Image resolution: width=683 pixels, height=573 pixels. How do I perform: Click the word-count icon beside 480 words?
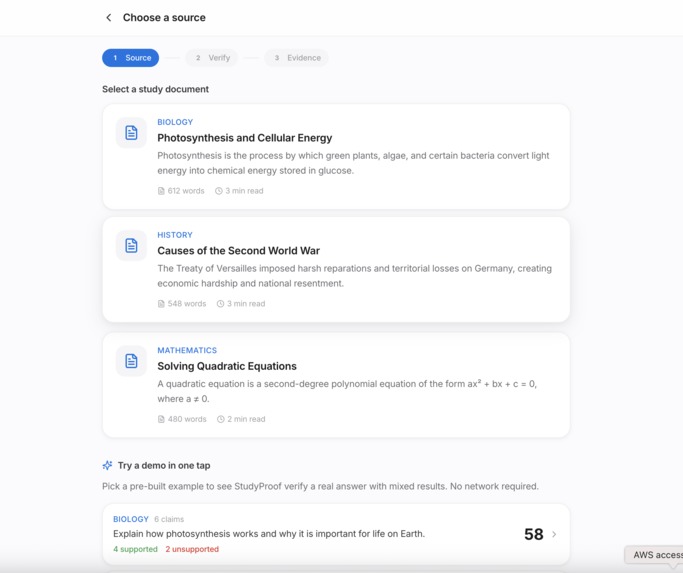point(161,419)
